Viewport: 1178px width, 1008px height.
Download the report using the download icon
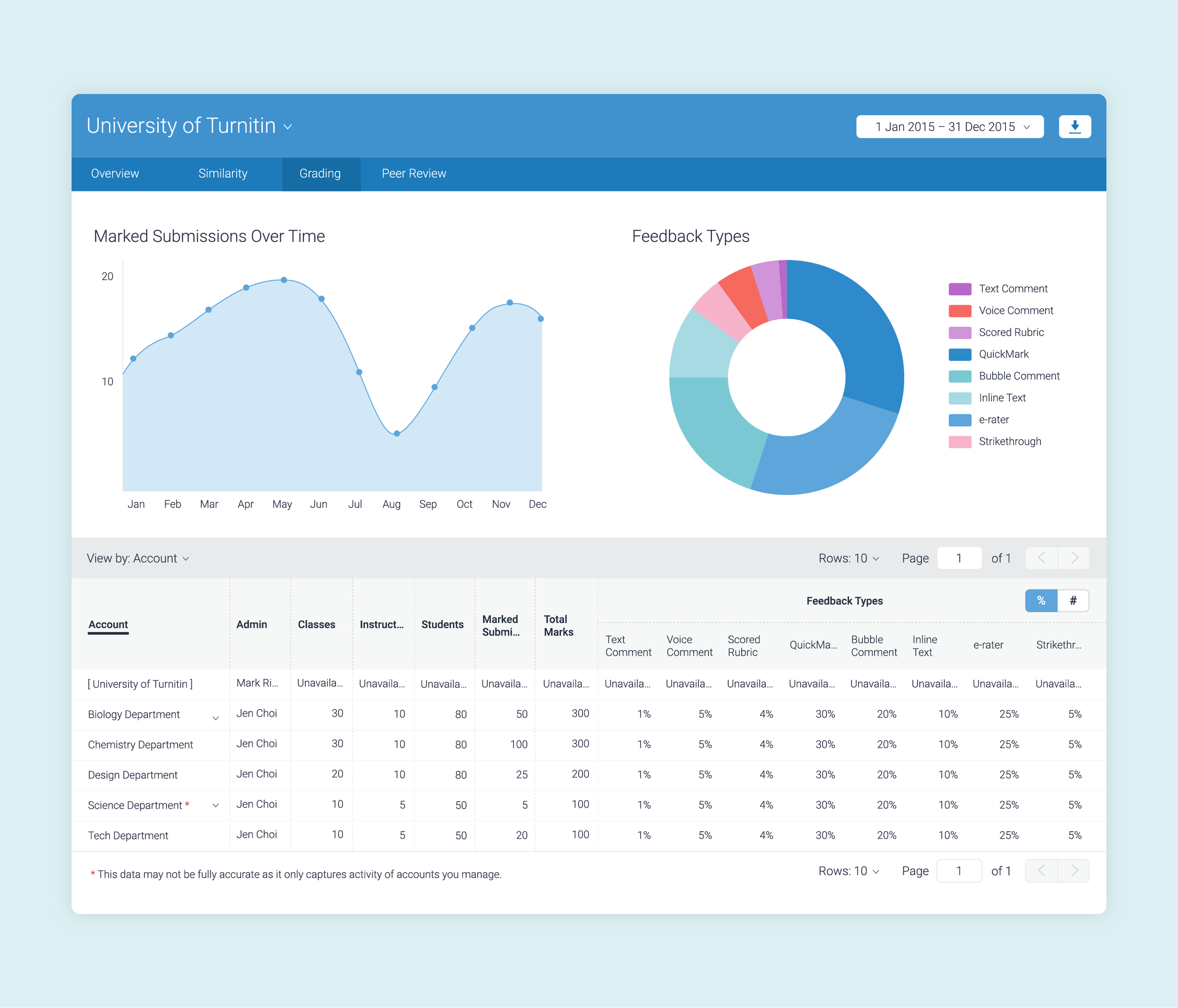tap(1074, 126)
